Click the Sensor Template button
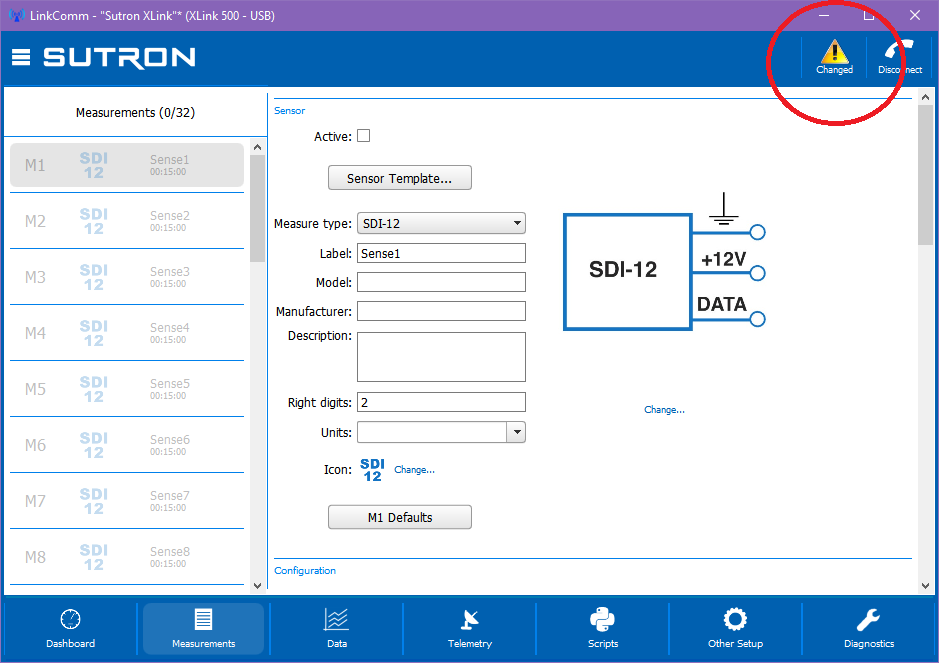 pos(399,178)
